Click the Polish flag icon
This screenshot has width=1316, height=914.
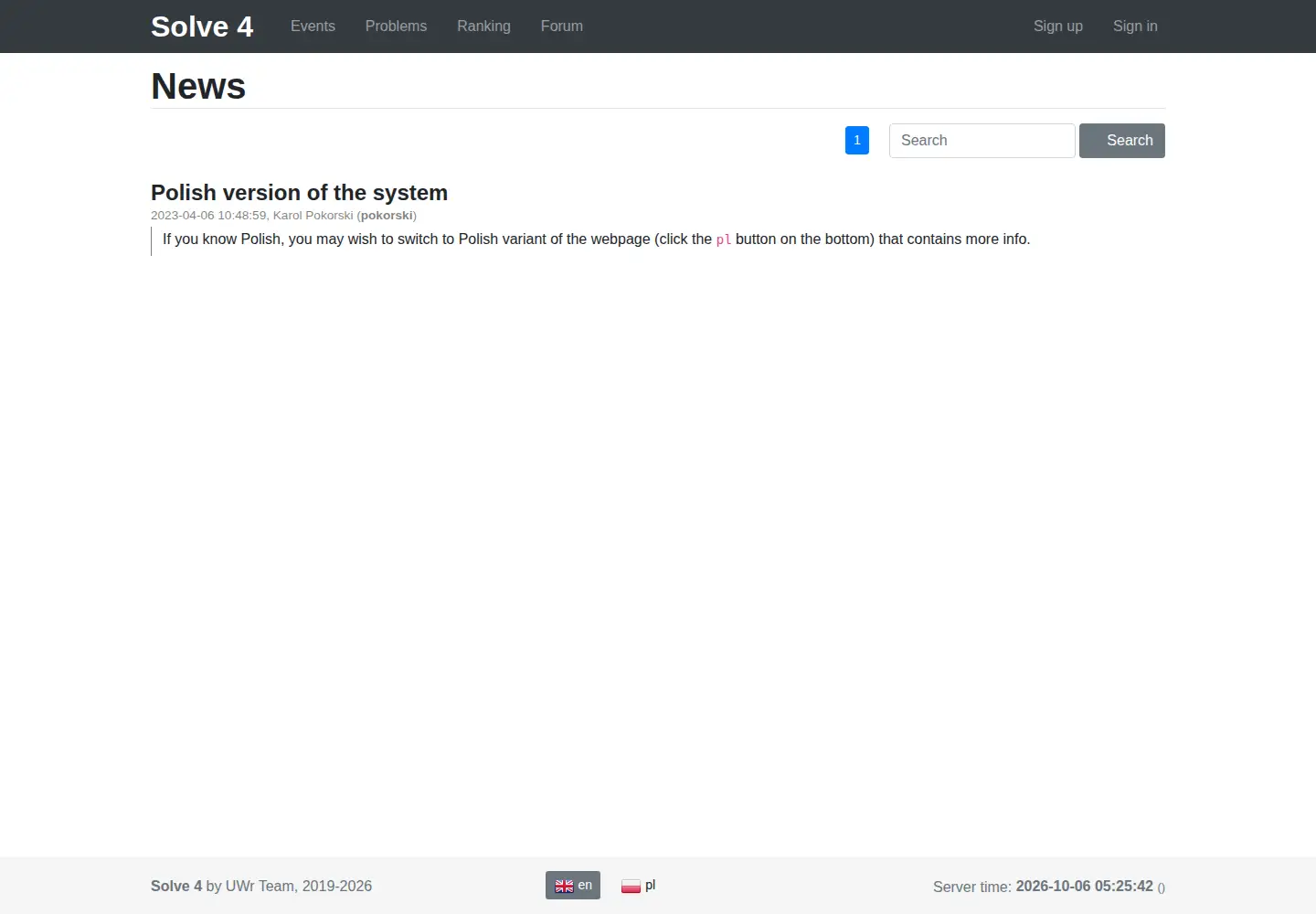[x=631, y=886]
